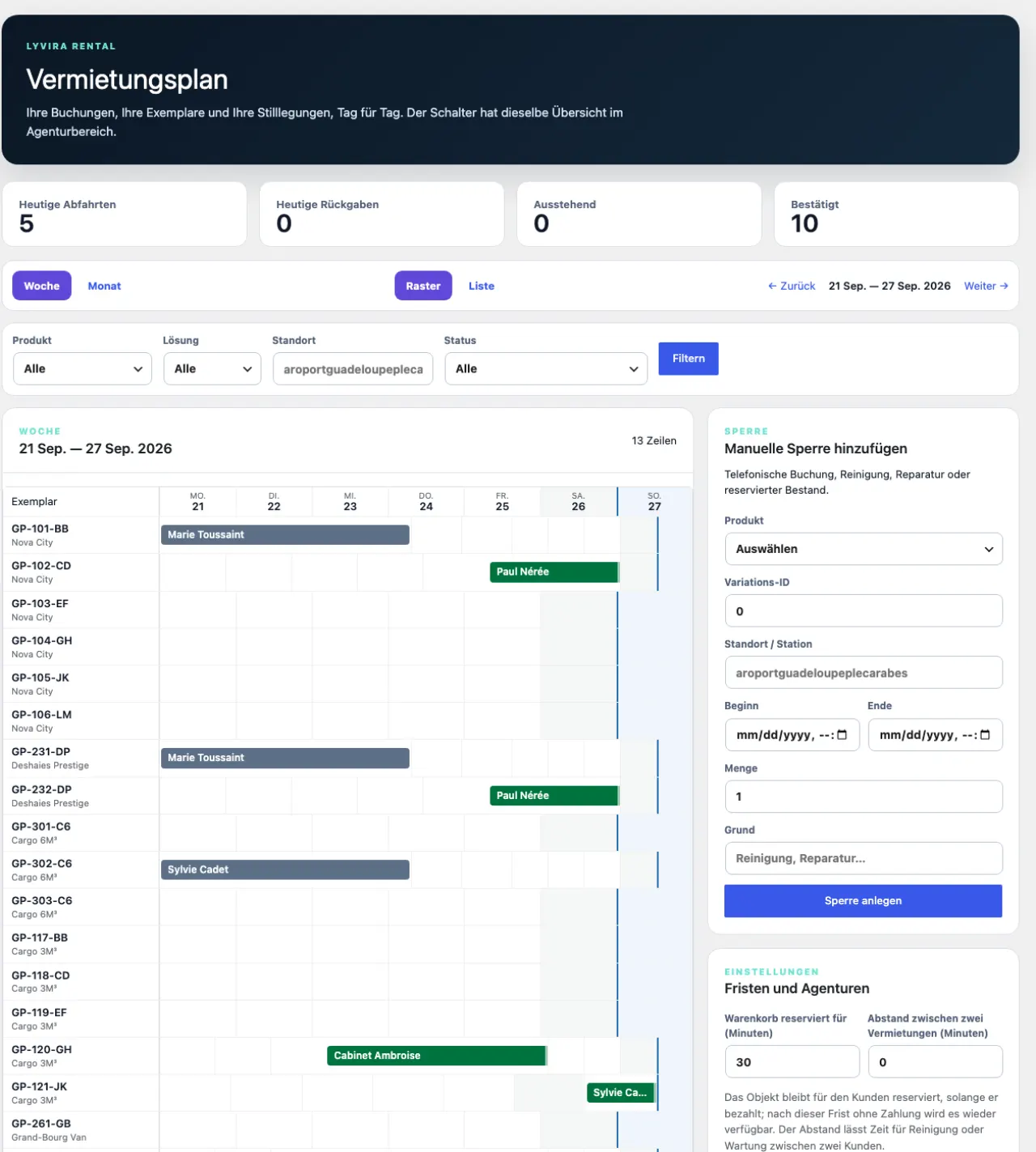Open Sylvie Ca... booking on GP-121-JK
This screenshot has width=1036, height=1152.
click(621, 1093)
